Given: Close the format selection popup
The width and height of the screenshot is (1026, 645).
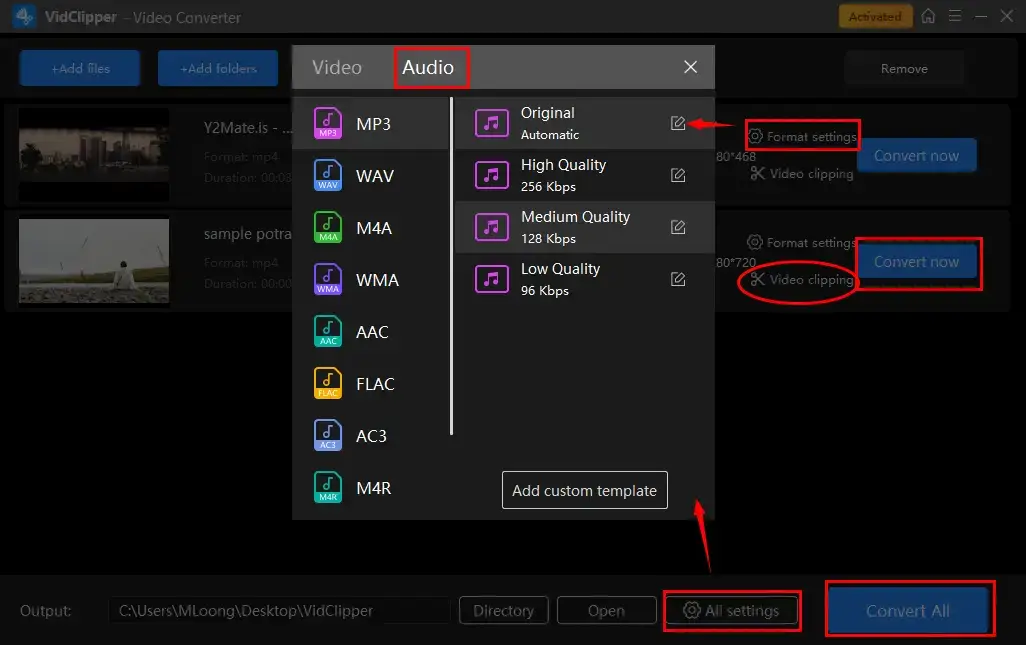Looking at the screenshot, I should pos(690,68).
